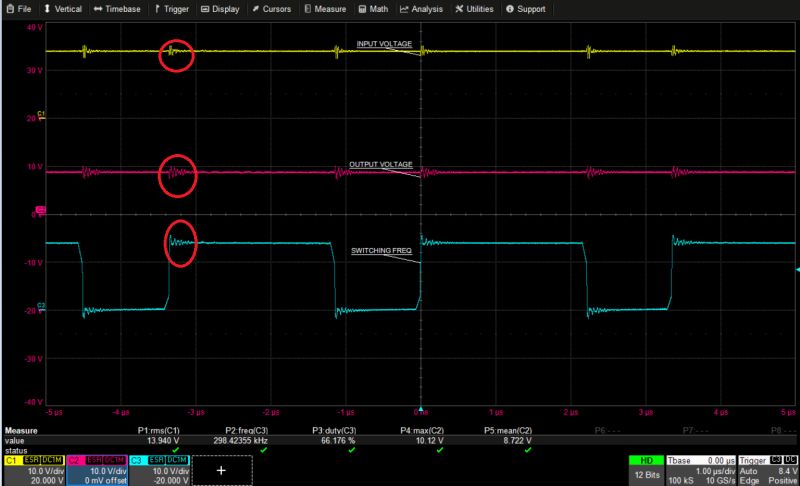This screenshot has width=800, height=486.
Task: Open the Trigger menu
Action: tap(171, 9)
